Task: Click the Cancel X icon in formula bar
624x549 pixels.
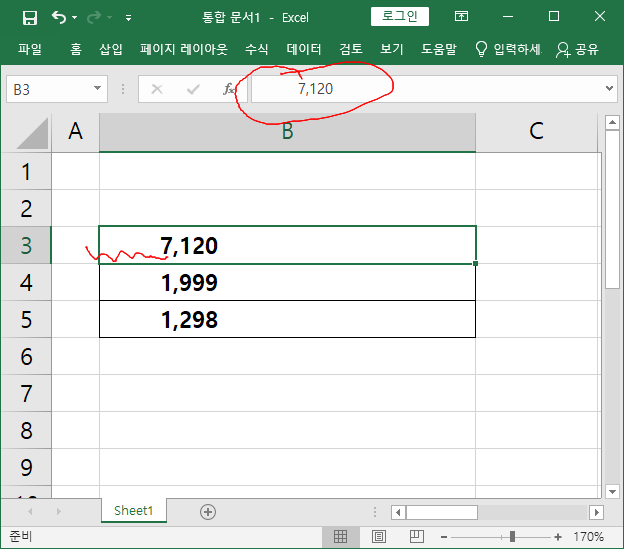Action: [157, 89]
